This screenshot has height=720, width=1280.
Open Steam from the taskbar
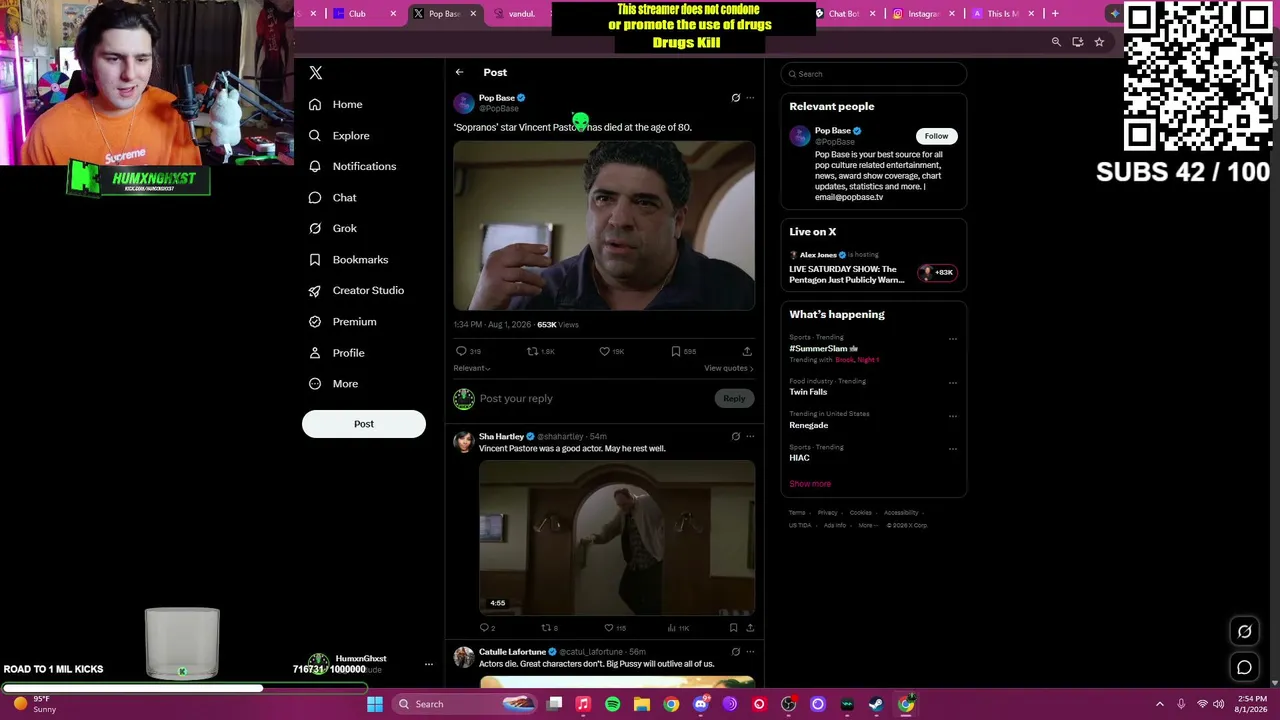pos(876,704)
